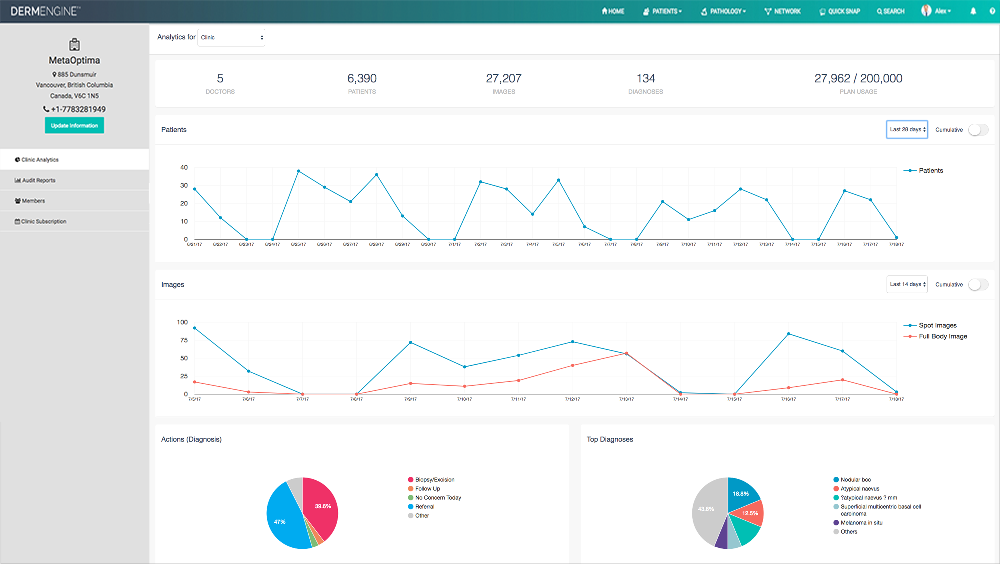1000x564 pixels.
Task: Enable Cumulative switch for Images chart
Action: tap(978, 285)
